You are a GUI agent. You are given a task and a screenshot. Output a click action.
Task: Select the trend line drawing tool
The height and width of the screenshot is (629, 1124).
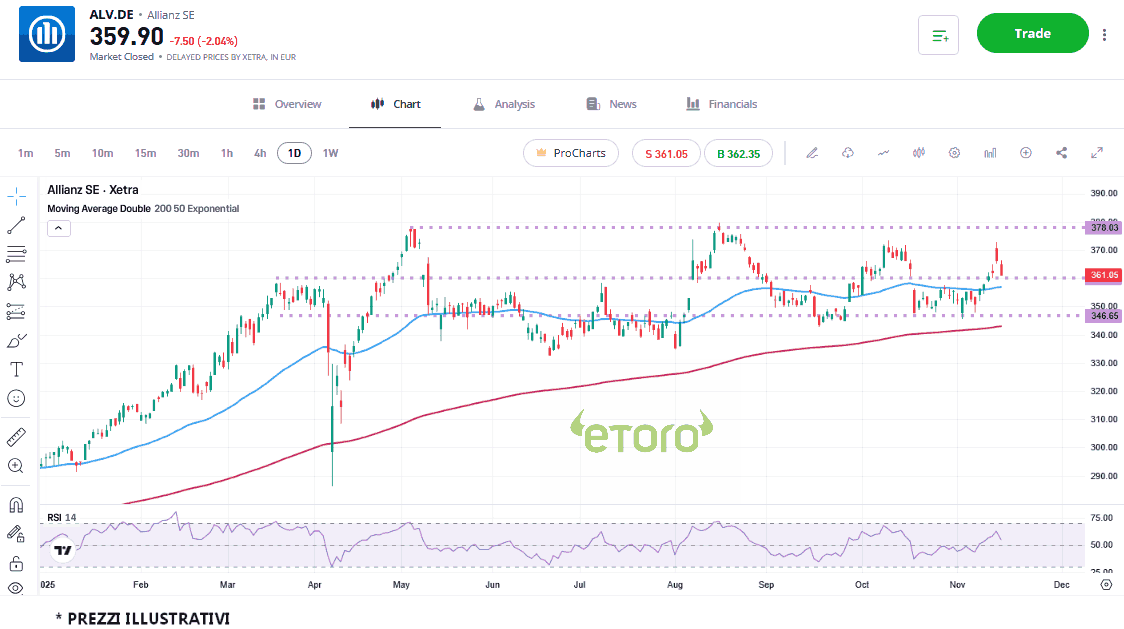16,225
